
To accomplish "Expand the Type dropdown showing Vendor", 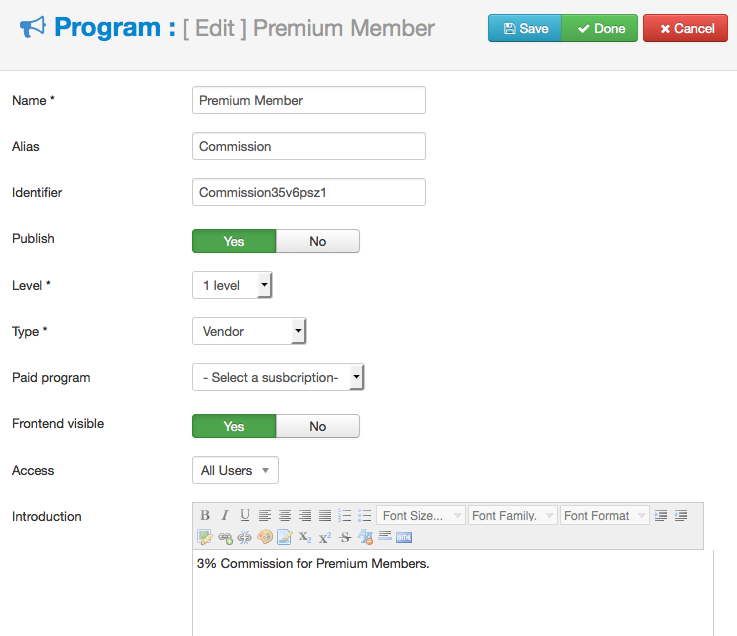I will click(x=249, y=331).
